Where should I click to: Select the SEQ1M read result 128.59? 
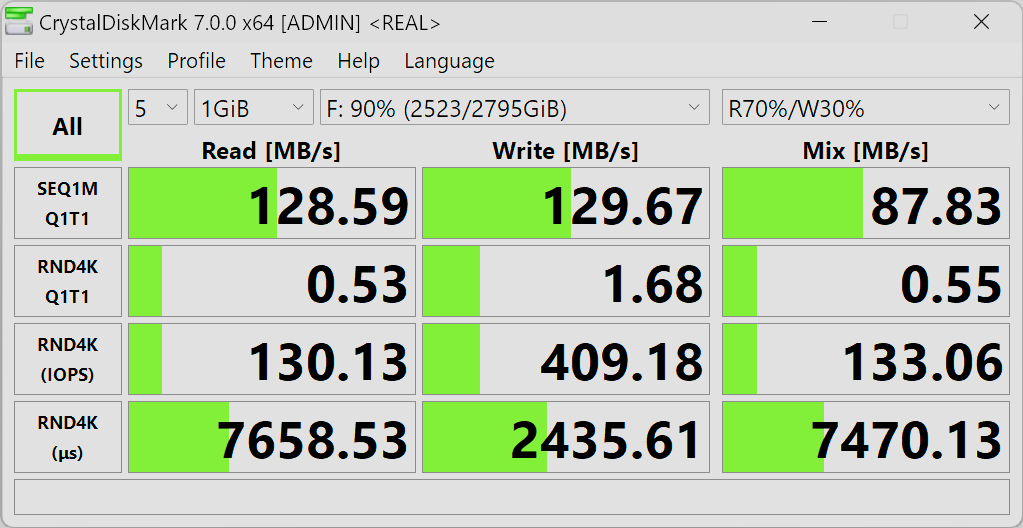pos(272,203)
